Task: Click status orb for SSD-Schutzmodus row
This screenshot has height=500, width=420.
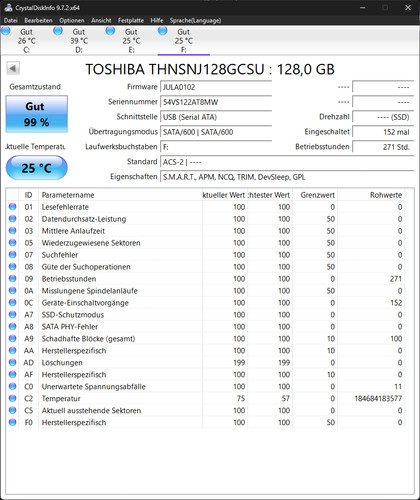Action: click(x=13, y=315)
